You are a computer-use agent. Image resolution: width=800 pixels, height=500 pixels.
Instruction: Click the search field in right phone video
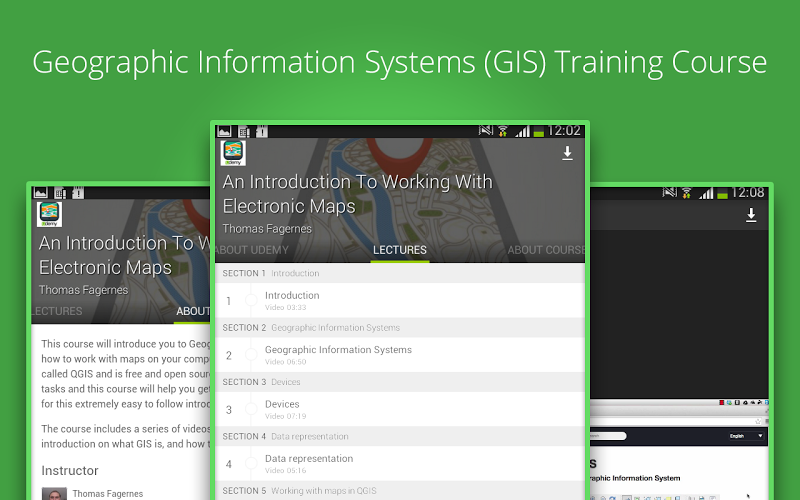[x=608, y=436]
